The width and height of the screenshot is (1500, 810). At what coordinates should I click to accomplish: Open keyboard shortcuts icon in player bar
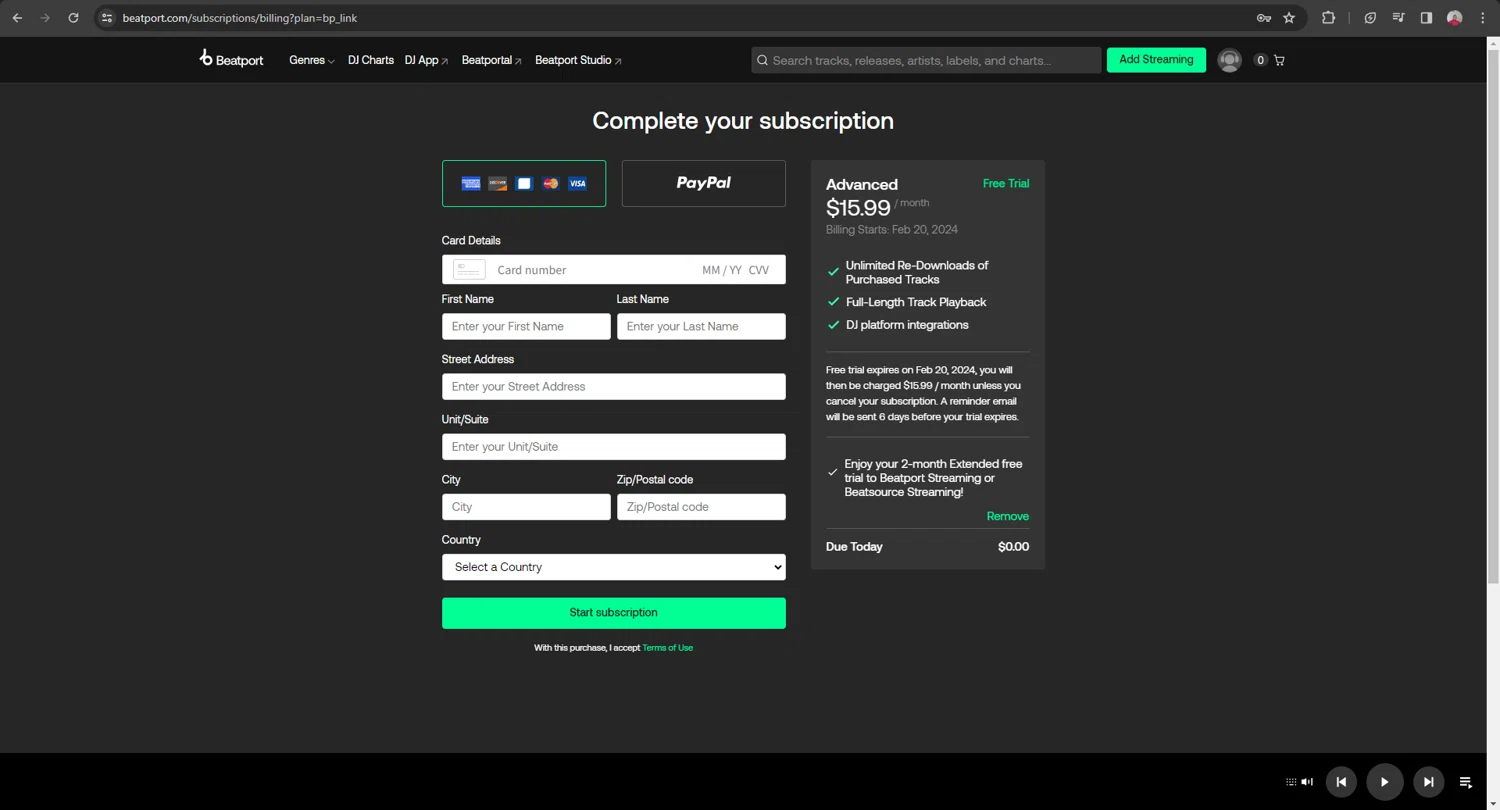coord(1291,782)
